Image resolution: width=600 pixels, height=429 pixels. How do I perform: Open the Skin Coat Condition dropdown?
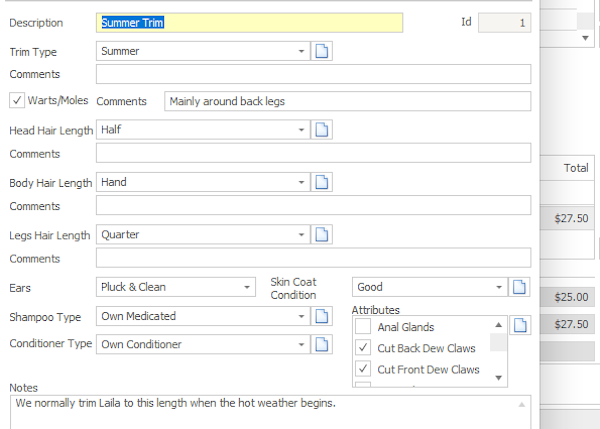499,287
